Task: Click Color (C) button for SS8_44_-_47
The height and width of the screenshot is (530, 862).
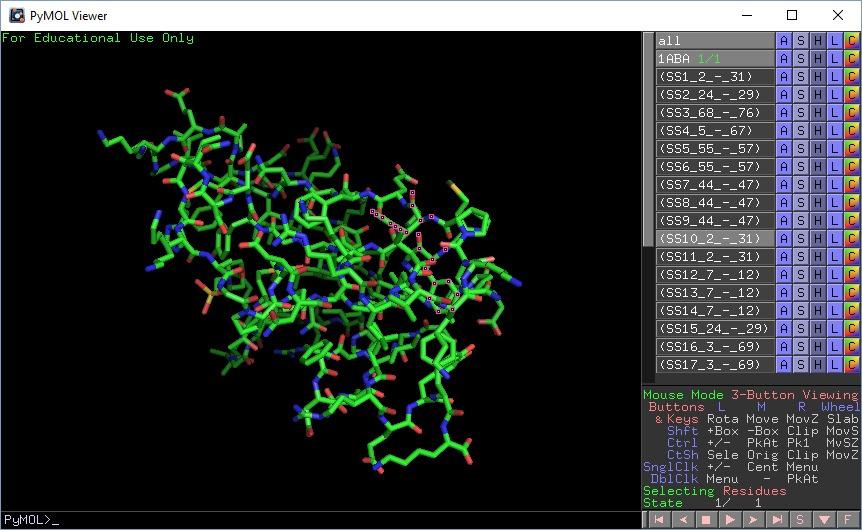Action: pyautogui.click(x=852, y=202)
